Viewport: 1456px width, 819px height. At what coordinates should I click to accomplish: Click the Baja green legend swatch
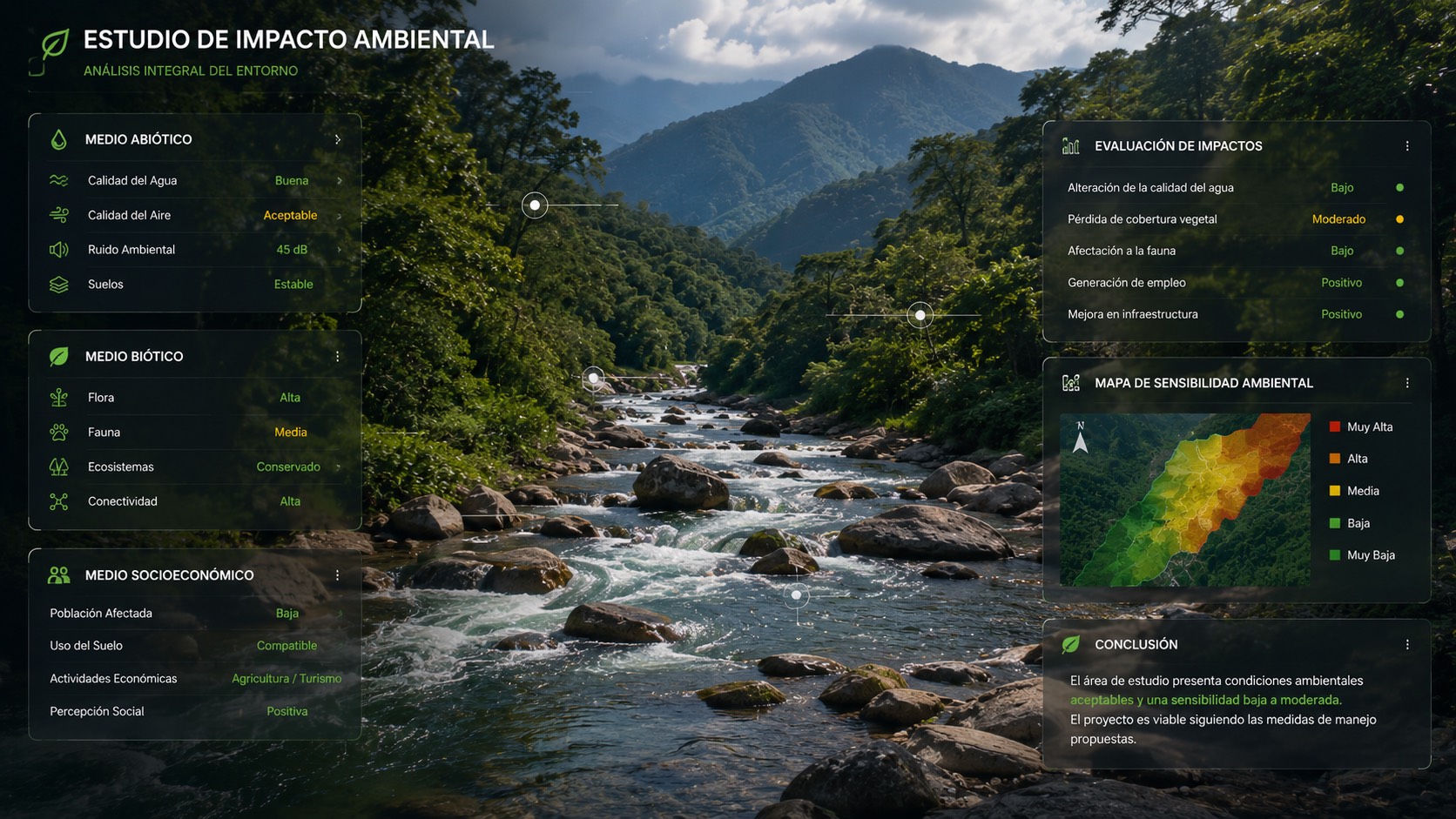(x=1334, y=523)
